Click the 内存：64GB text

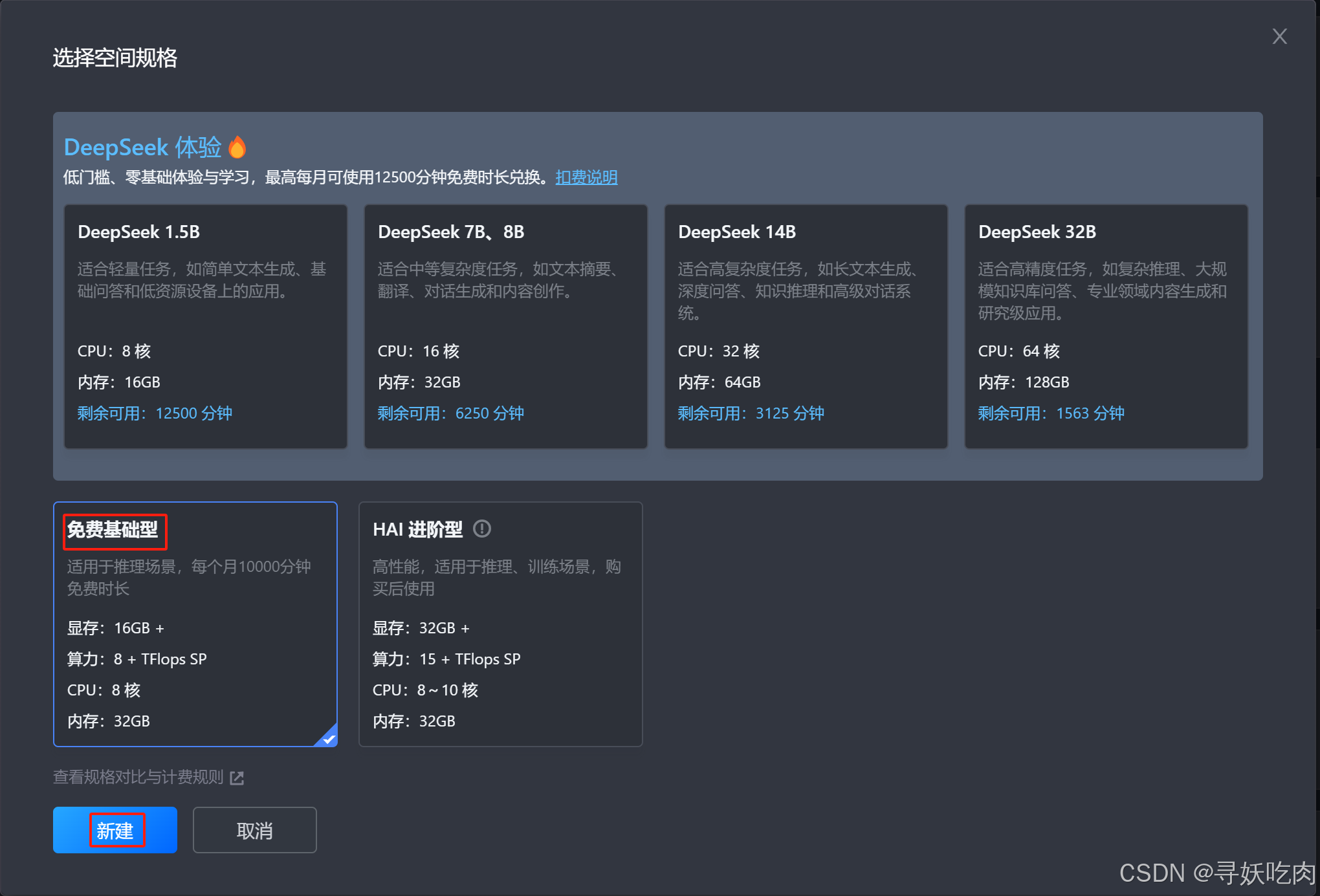(720, 382)
